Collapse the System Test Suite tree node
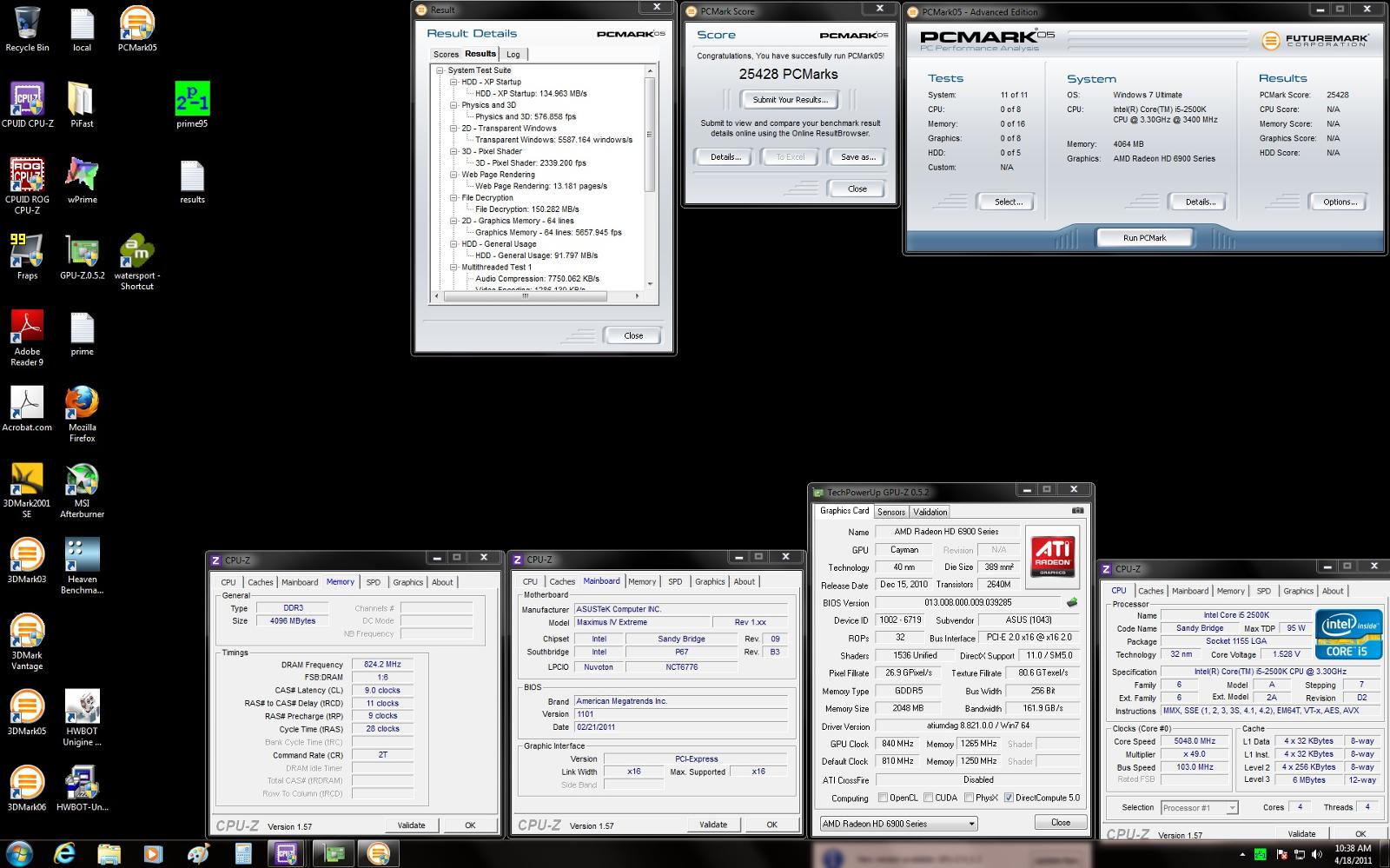 click(440, 70)
